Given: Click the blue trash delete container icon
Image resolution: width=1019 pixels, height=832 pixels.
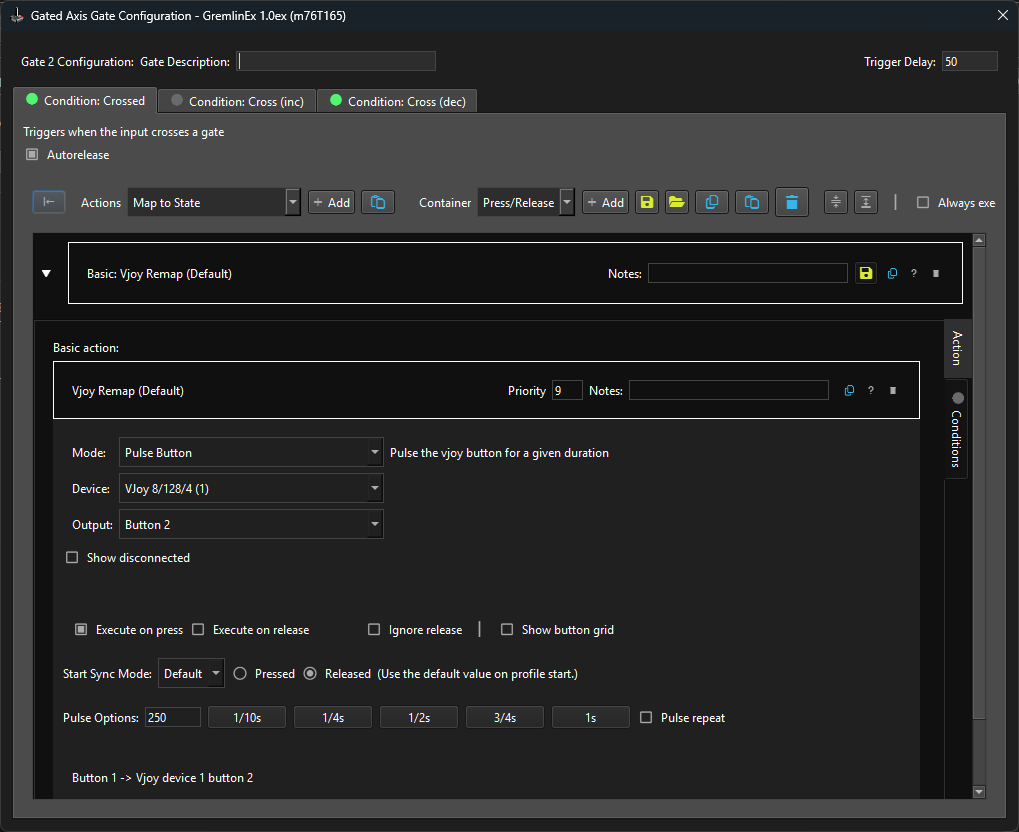Looking at the screenshot, I should pos(791,202).
